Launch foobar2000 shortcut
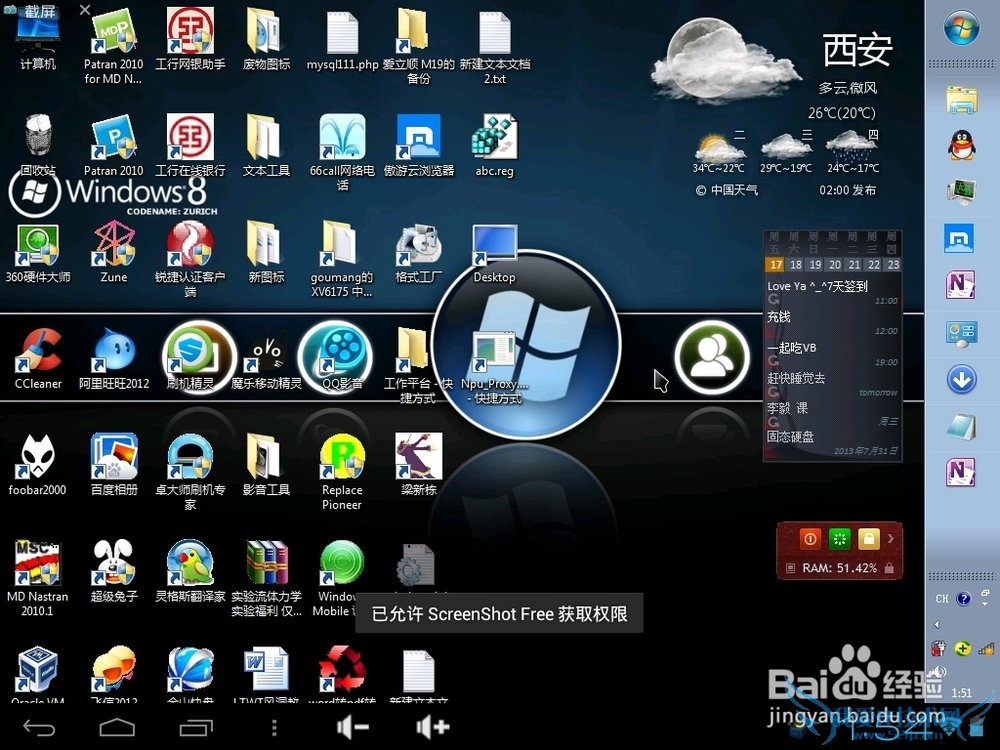 coord(37,466)
